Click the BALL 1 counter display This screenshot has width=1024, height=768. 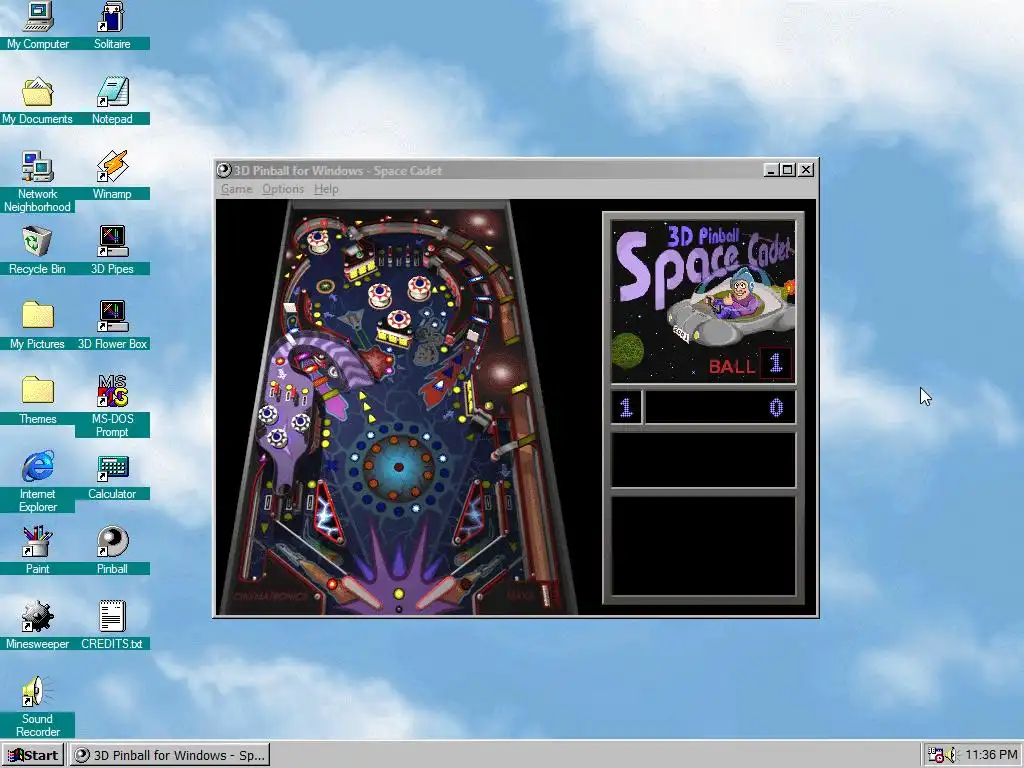coord(750,364)
